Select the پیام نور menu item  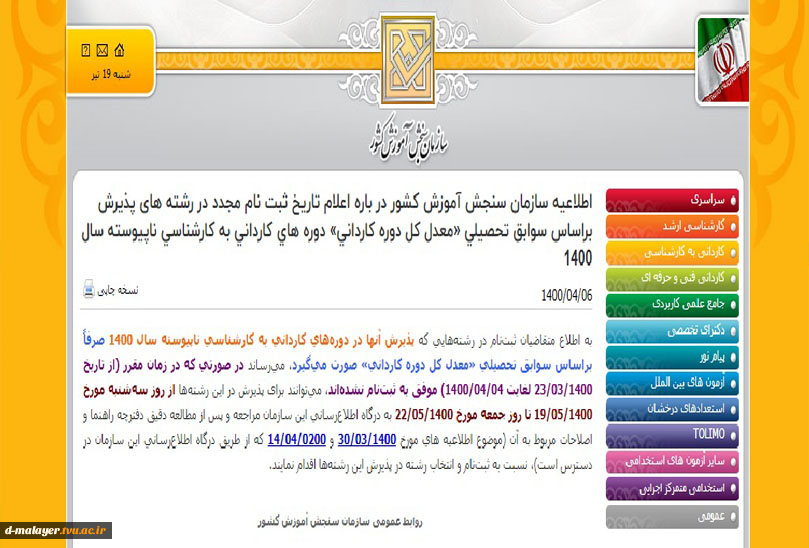pyautogui.click(x=672, y=357)
